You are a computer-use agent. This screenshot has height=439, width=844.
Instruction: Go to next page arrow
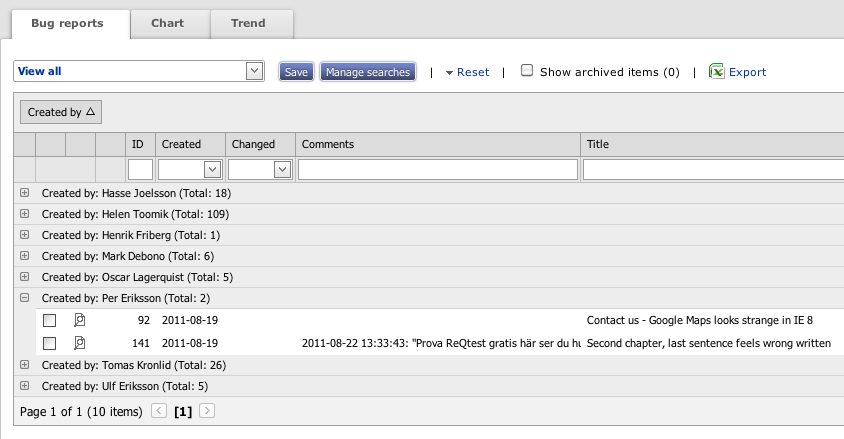pyautogui.click(x=207, y=410)
